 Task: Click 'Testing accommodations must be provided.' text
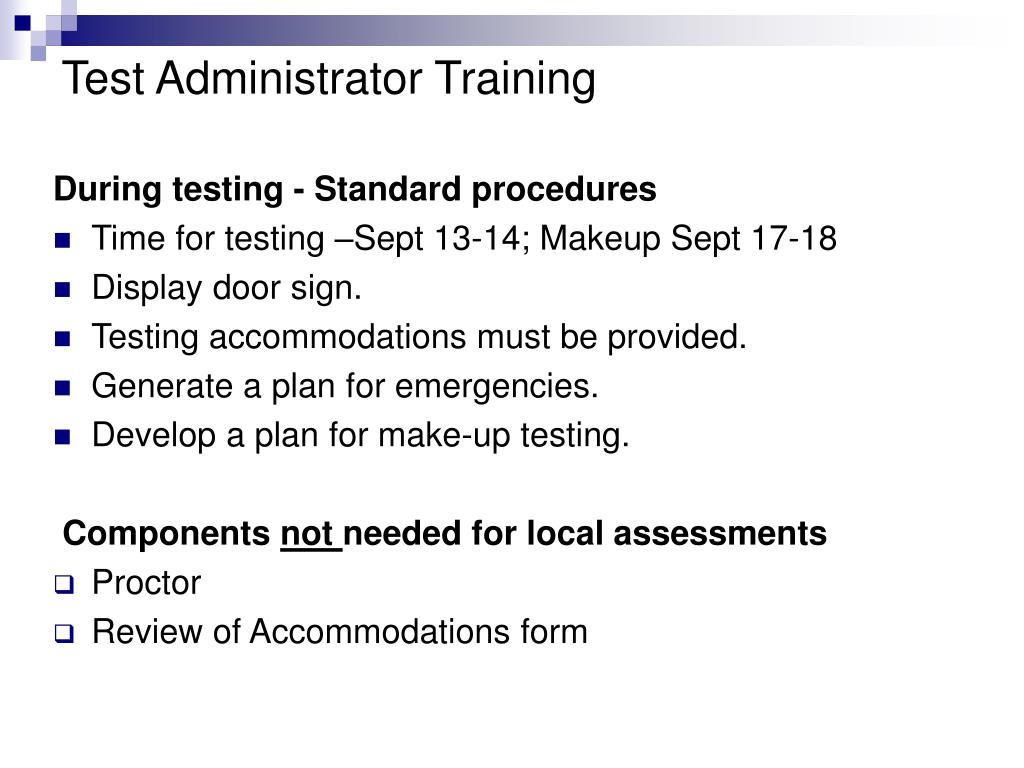pyautogui.click(x=419, y=338)
